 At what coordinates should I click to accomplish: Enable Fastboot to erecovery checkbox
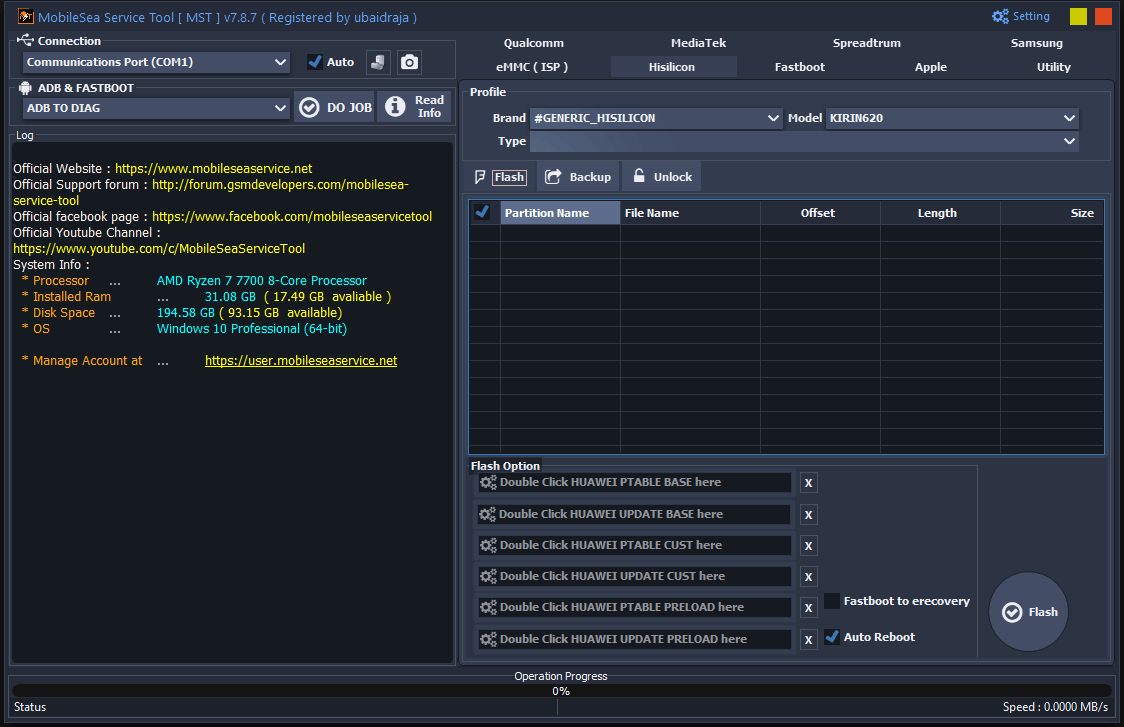(832, 601)
